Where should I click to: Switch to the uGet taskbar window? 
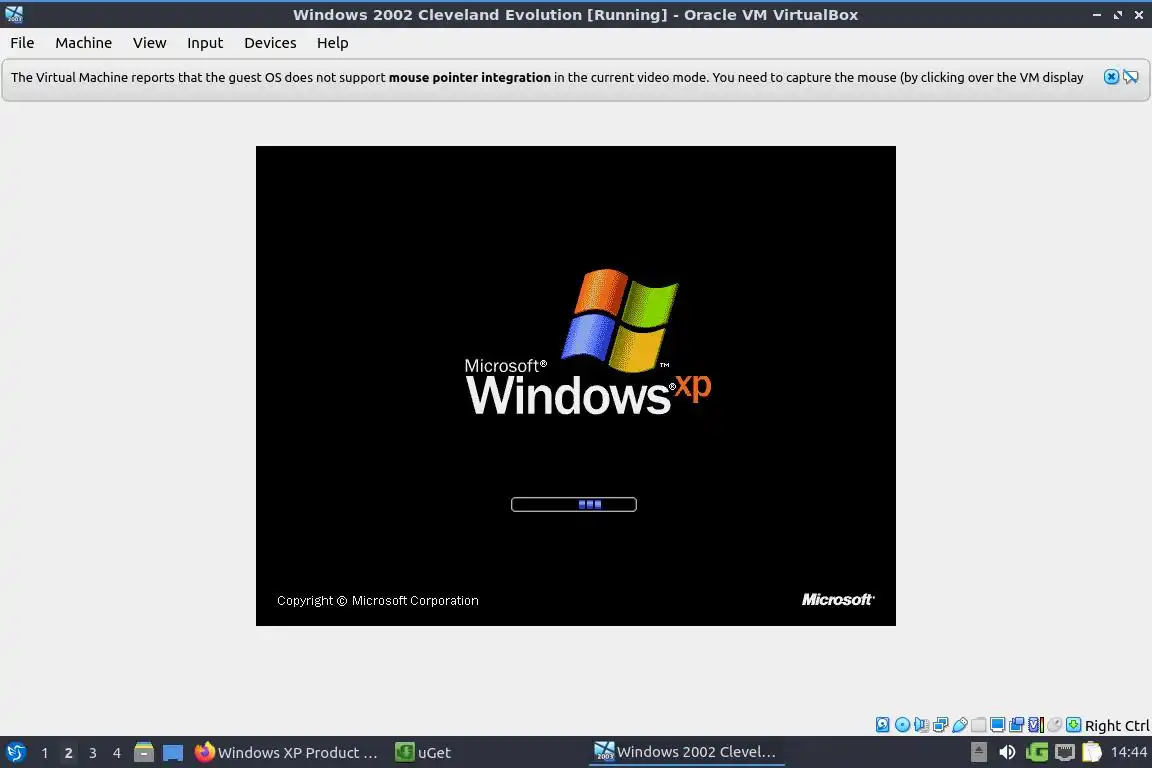423,753
